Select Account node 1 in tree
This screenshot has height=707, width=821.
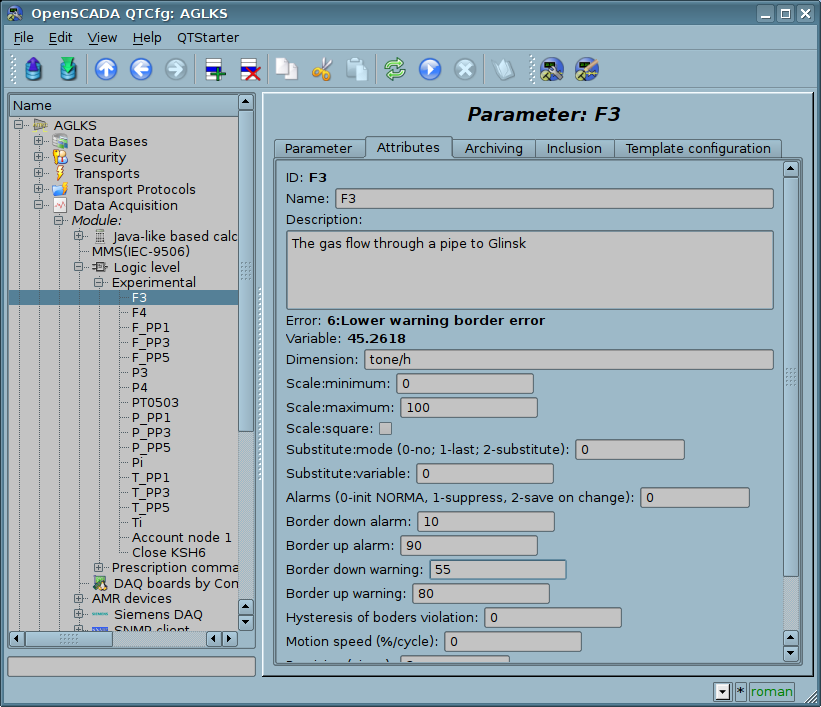coord(181,538)
